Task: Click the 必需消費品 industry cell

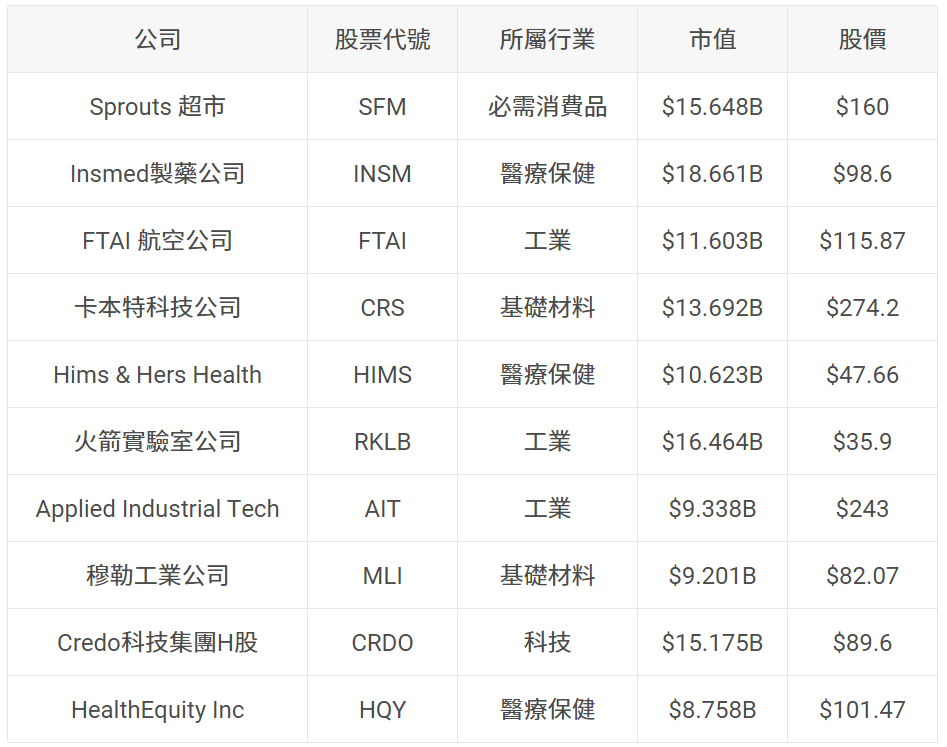Action: click(547, 107)
